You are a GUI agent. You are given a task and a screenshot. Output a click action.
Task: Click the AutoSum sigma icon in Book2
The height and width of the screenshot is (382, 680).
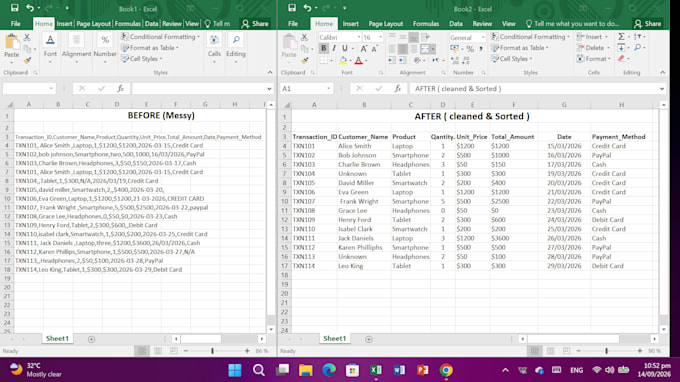click(621, 37)
